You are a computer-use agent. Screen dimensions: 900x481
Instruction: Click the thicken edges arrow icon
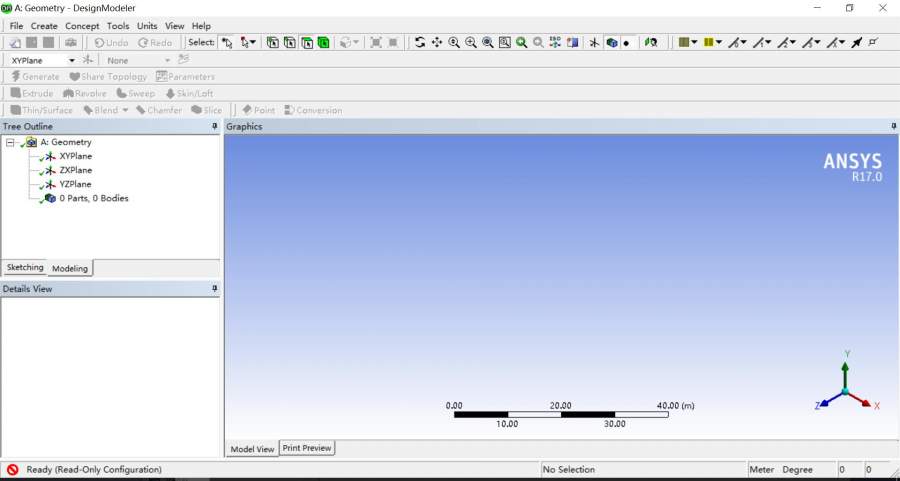pyautogui.click(x=857, y=42)
